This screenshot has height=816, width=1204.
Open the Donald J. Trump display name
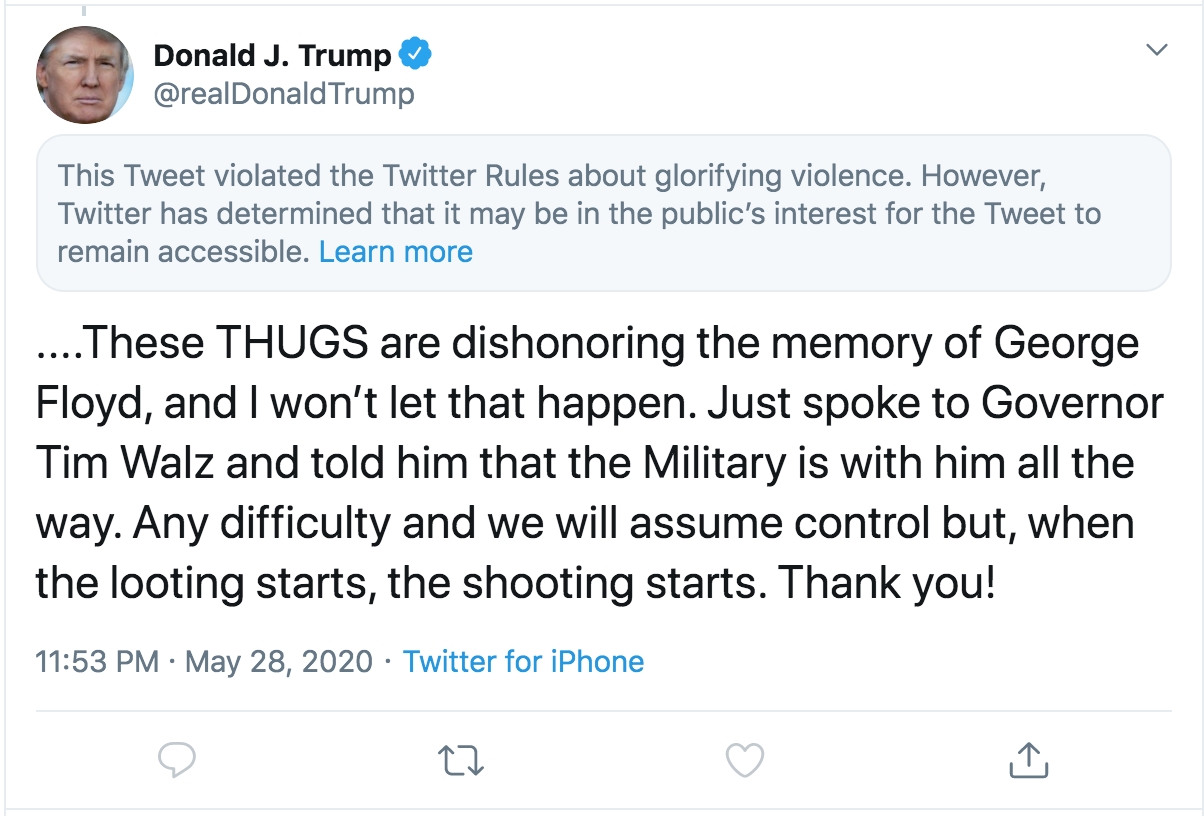272,56
